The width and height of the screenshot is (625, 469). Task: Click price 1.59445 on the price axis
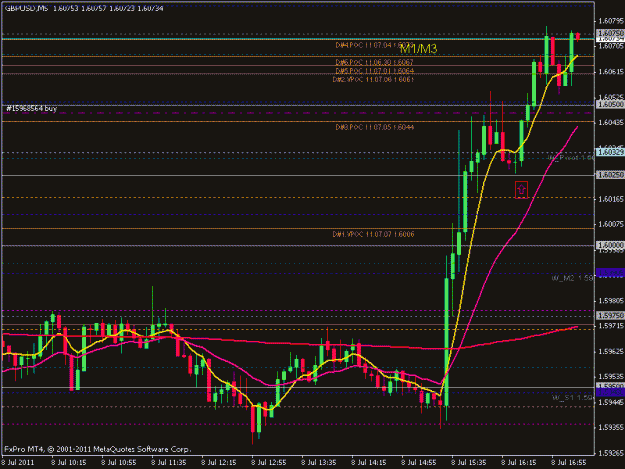[x=611, y=402]
